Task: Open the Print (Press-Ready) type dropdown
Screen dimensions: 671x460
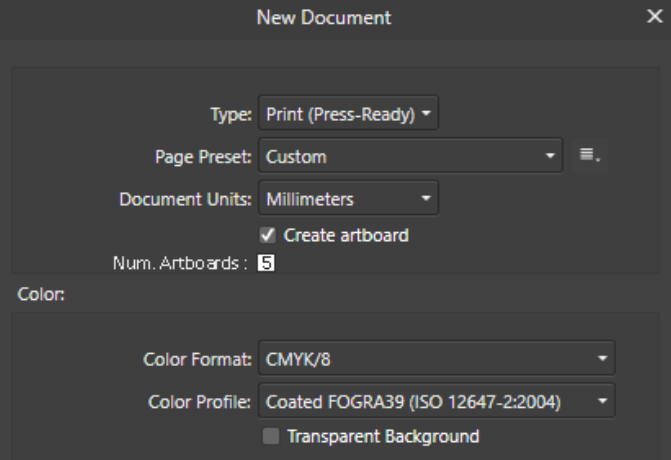Action: point(348,113)
